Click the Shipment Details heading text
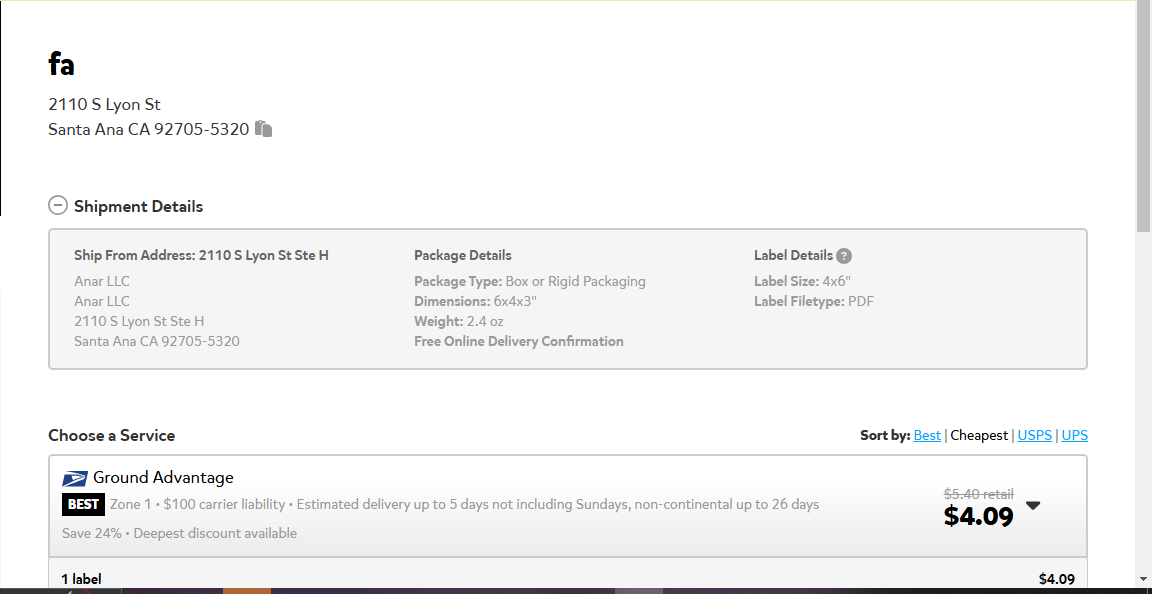The width and height of the screenshot is (1152, 594). click(x=138, y=207)
